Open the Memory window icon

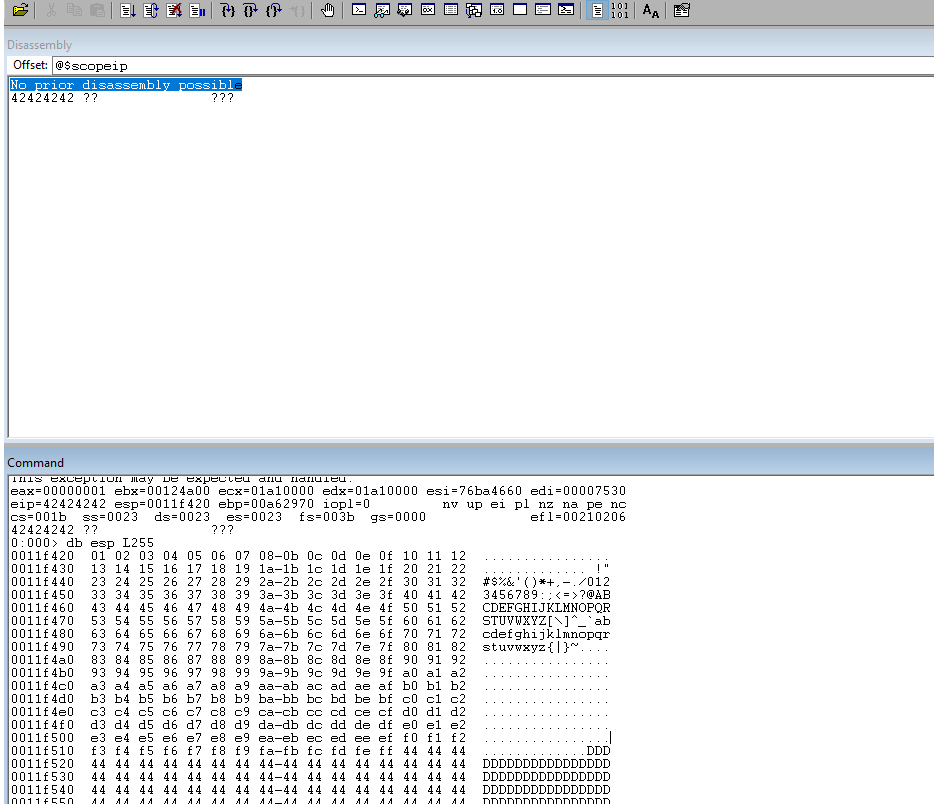point(451,11)
